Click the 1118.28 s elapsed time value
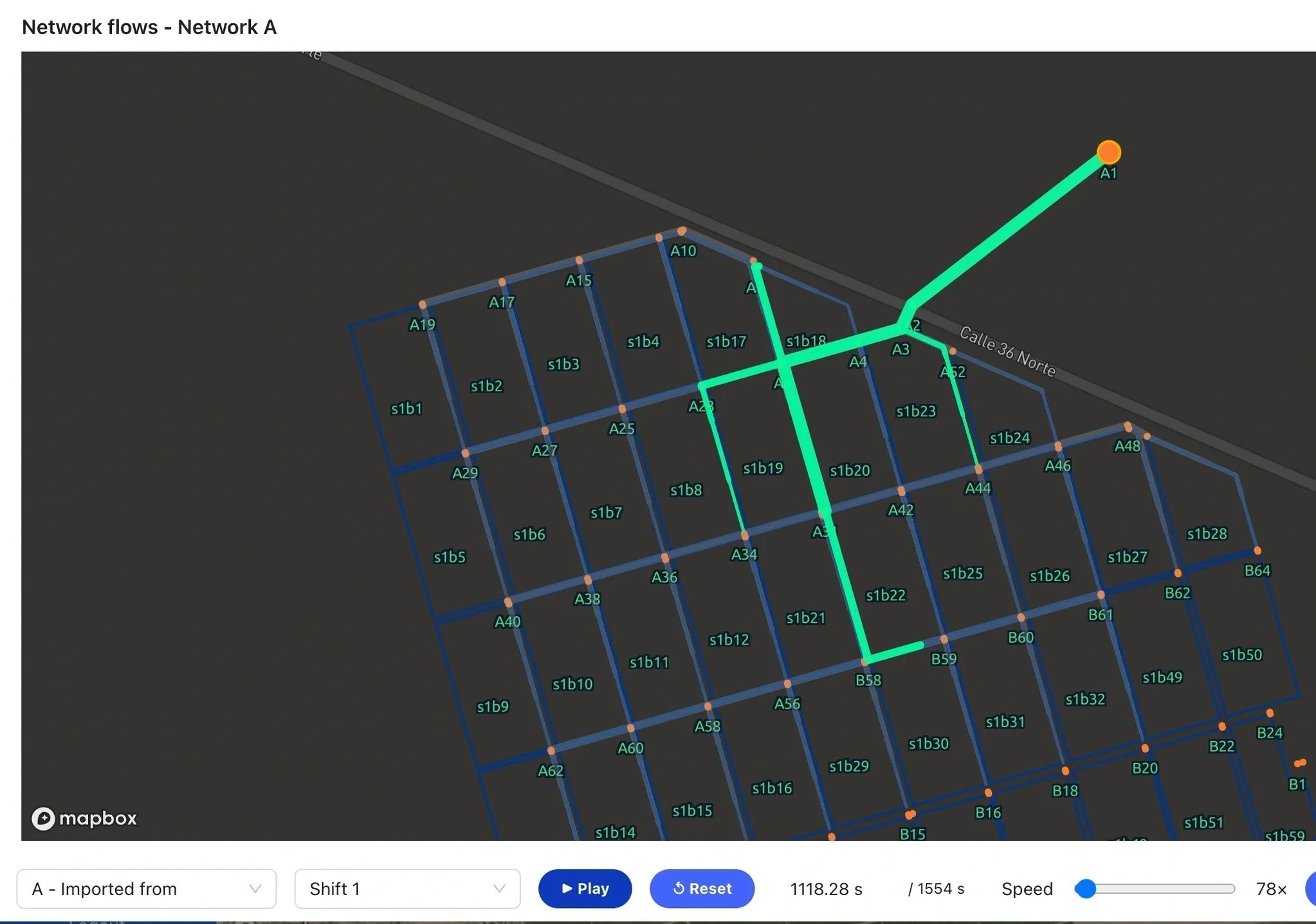1316x924 pixels. (826, 889)
